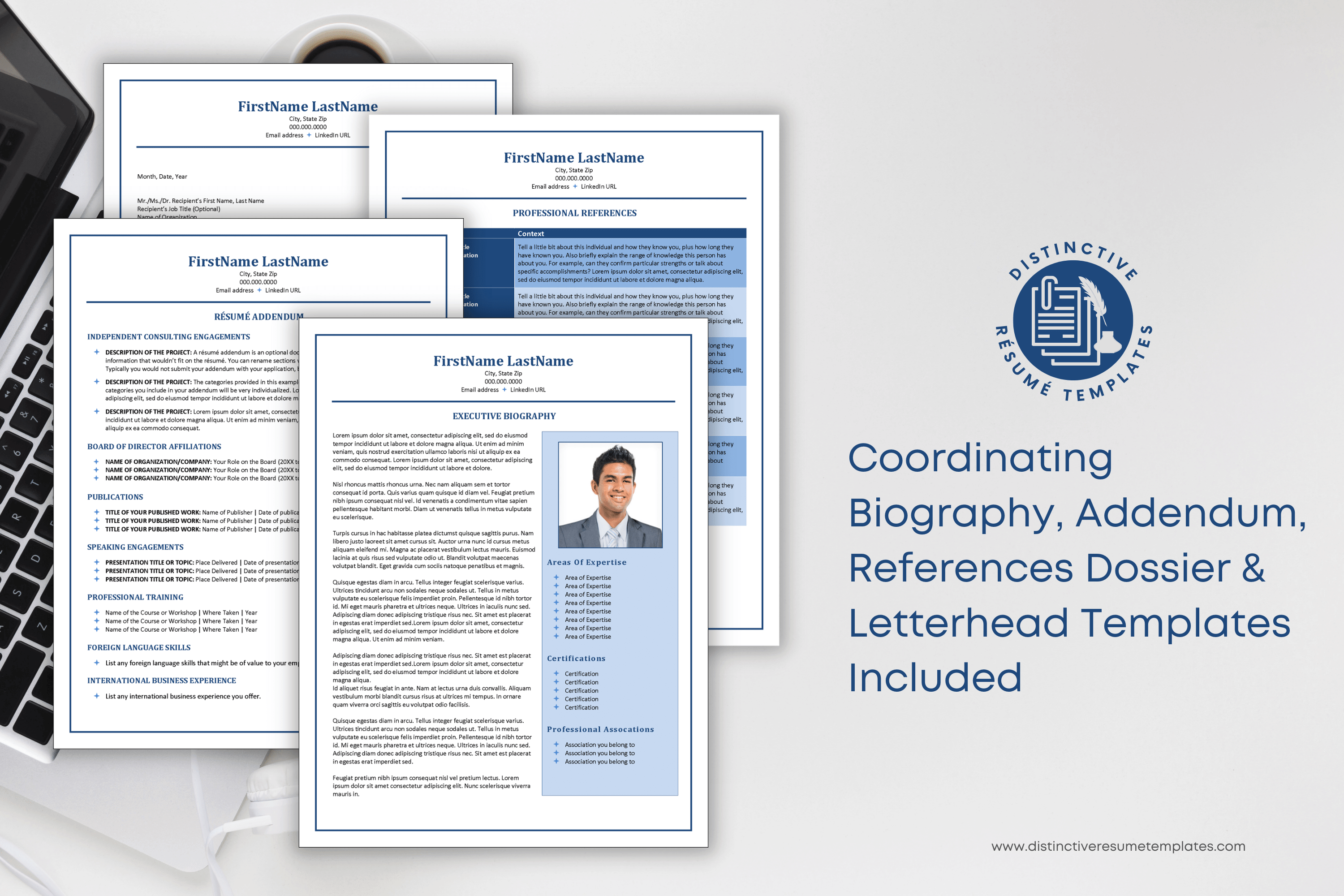Image resolution: width=1344 pixels, height=896 pixels.
Task: Click the Speaking Engagements section heading
Action: [135, 547]
